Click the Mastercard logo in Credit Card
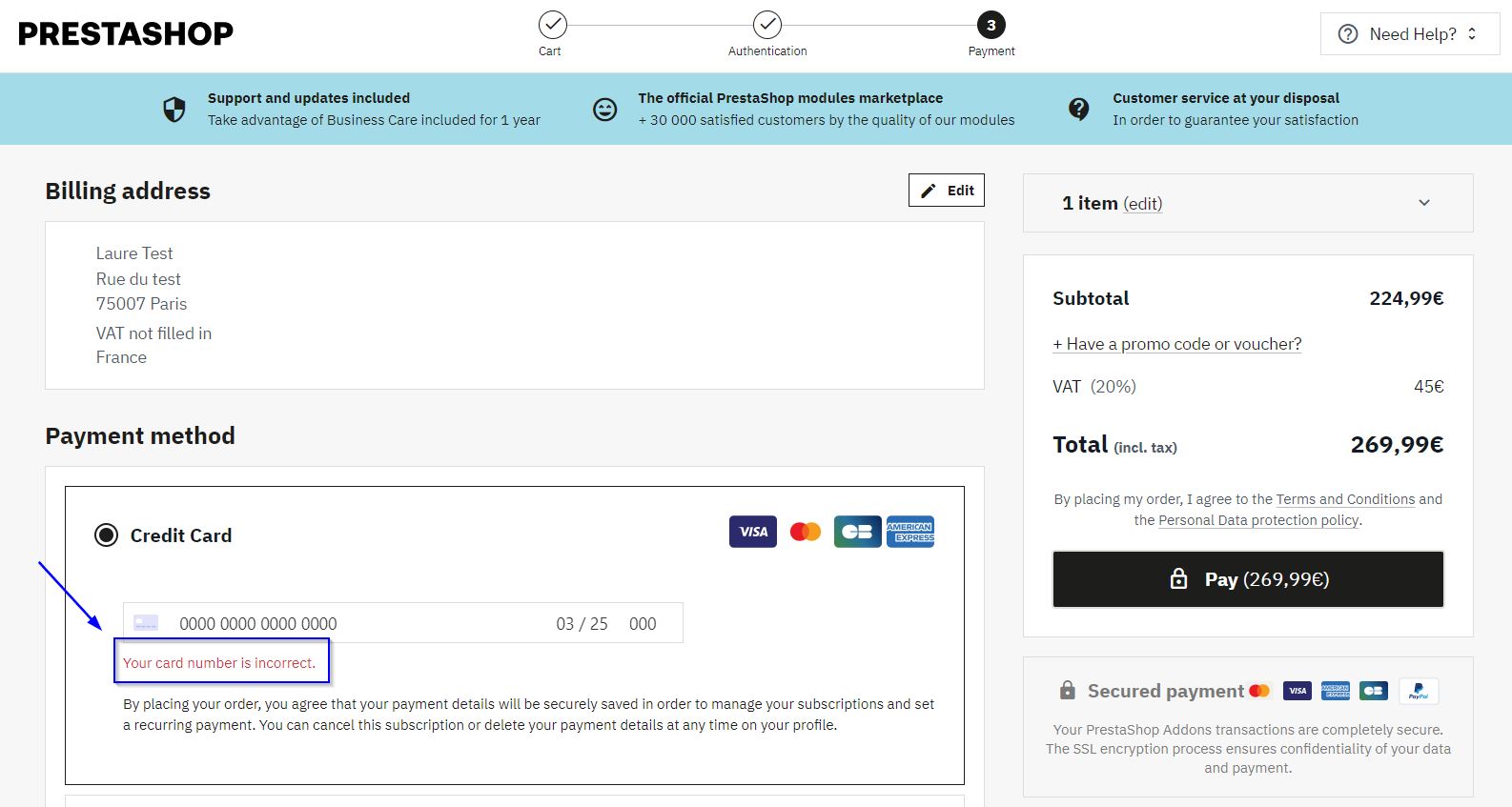 (x=806, y=532)
